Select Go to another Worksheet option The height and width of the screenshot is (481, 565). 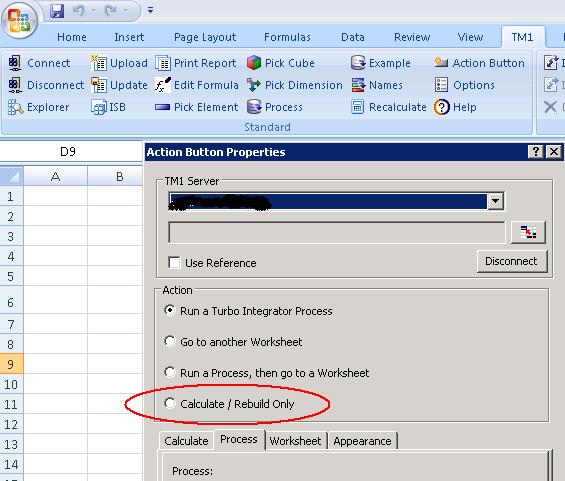point(170,341)
